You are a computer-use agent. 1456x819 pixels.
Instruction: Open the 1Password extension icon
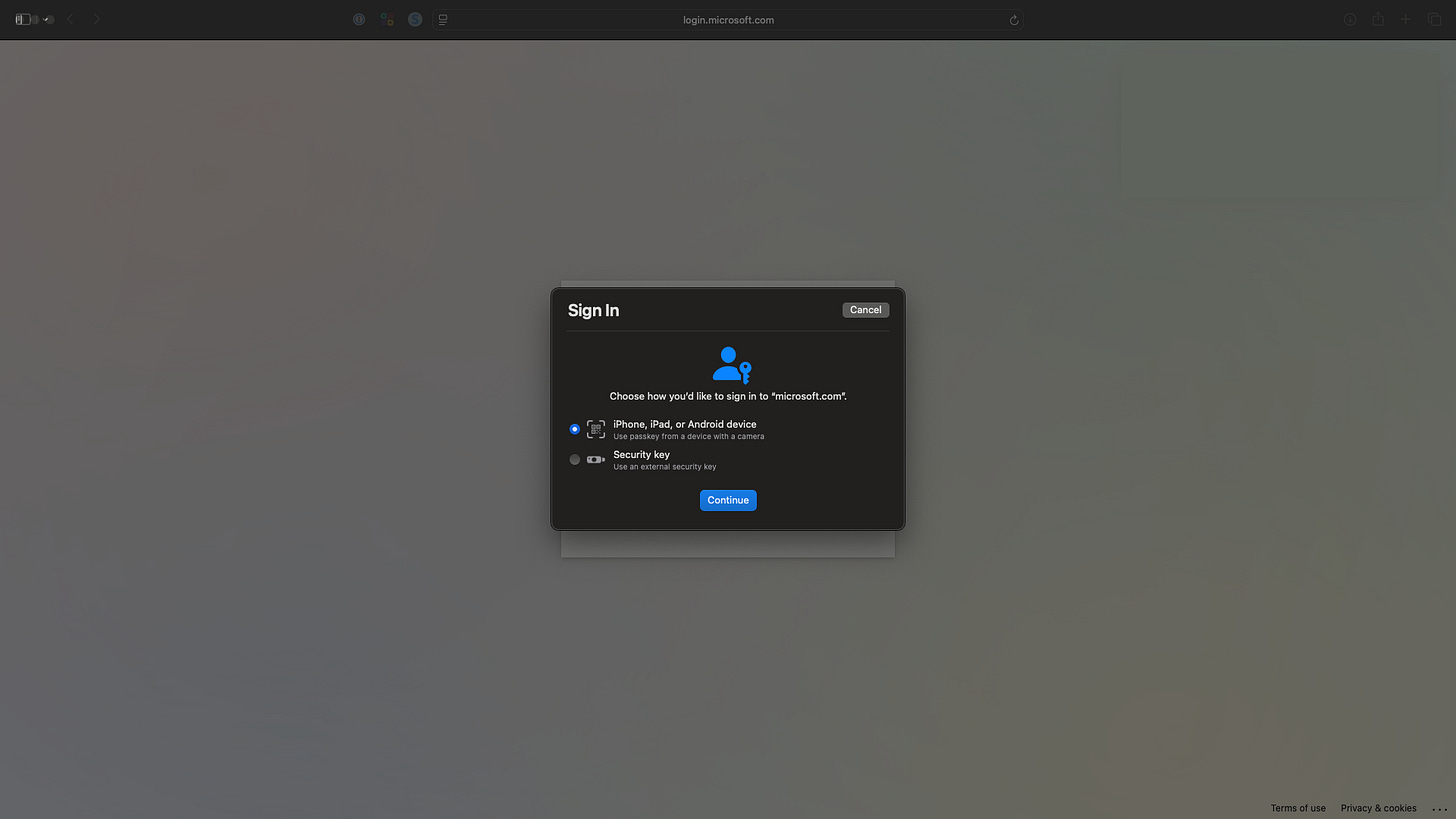click(x=359, y=19)
